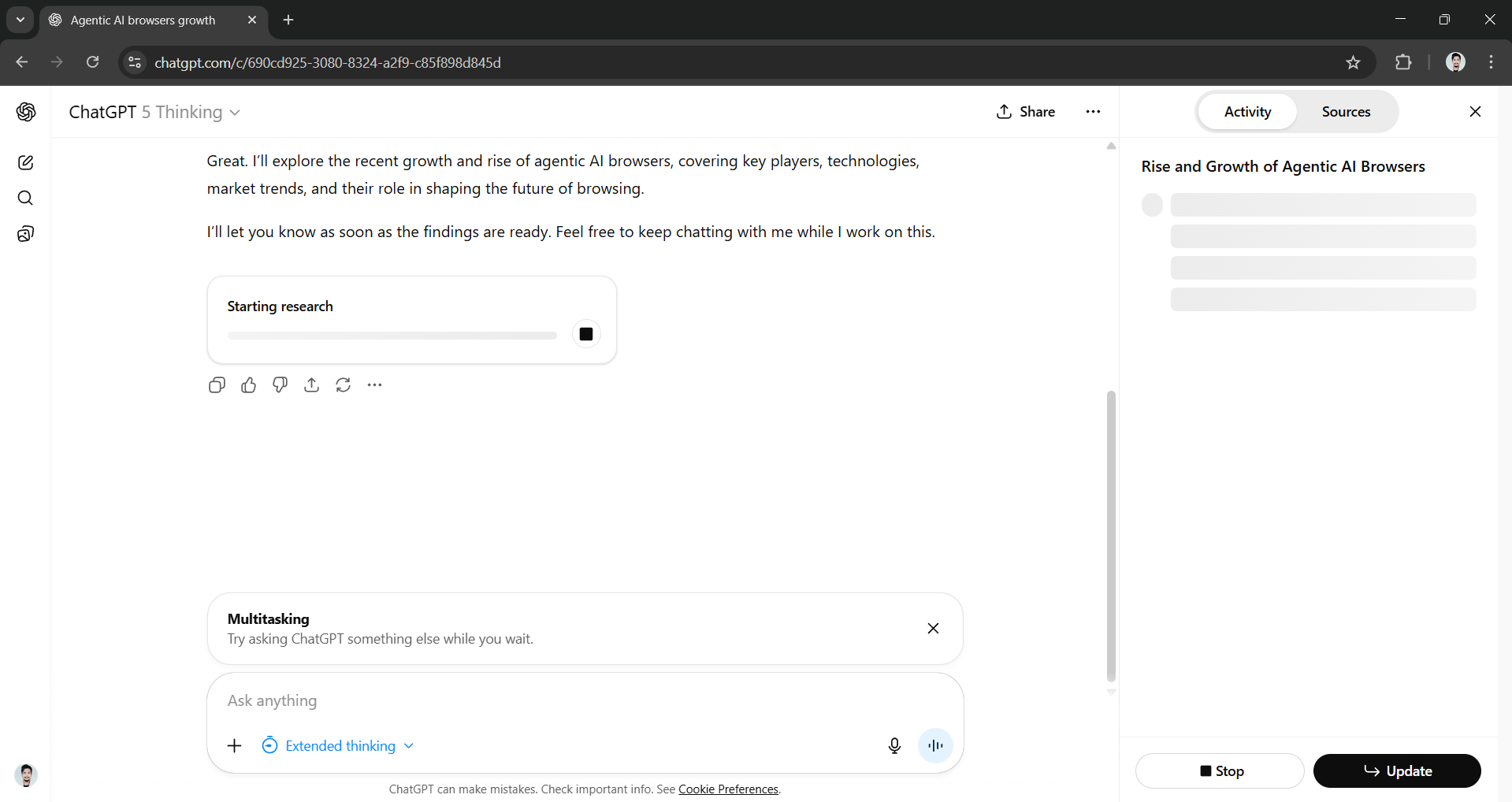Give the response a thumbs up

248,385
